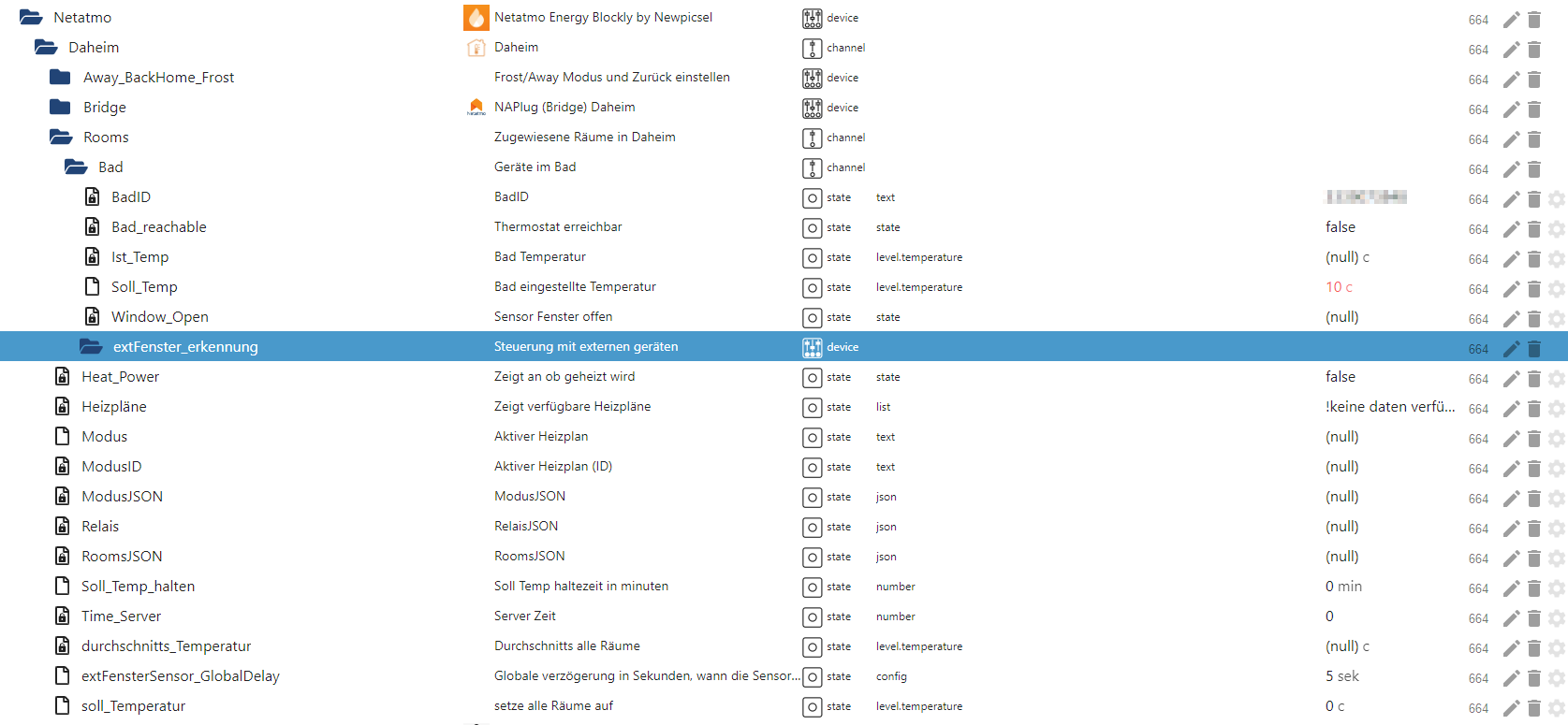Collapse the Bad folder
1568x725 pixels.
pos(76,167)
